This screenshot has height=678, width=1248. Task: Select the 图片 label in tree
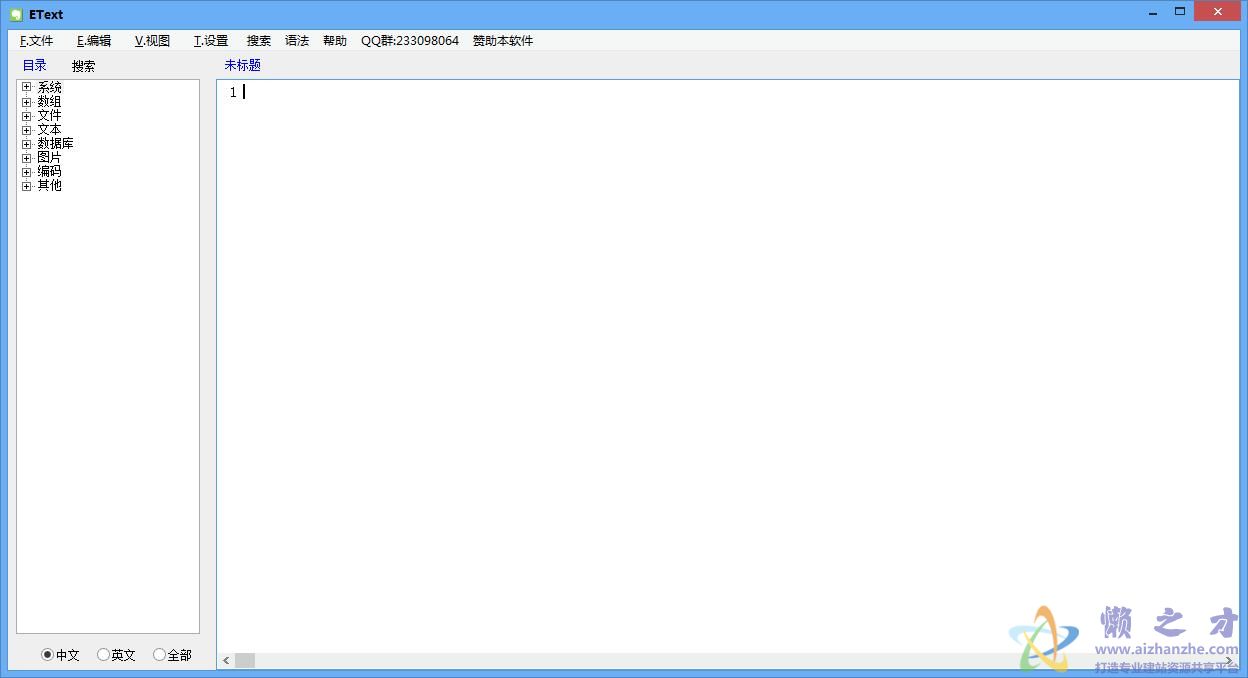tap(50, 158)
